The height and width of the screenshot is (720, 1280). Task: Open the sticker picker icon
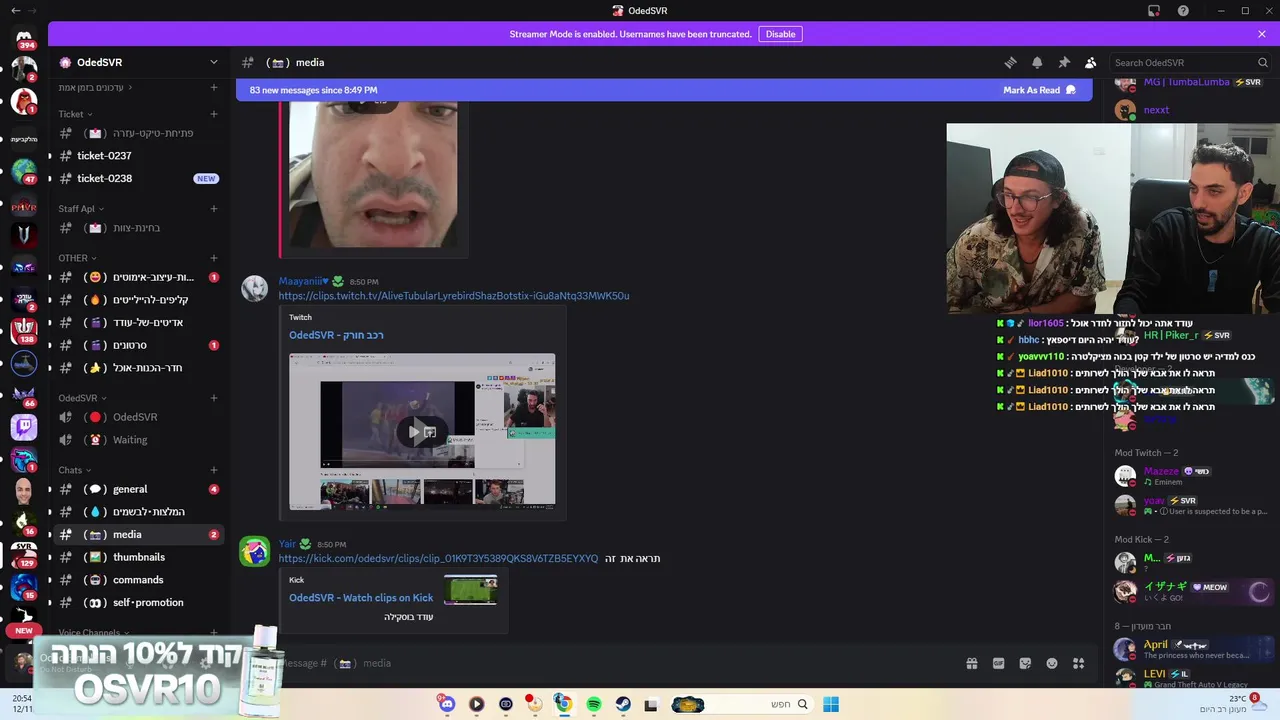point(1025,663)
